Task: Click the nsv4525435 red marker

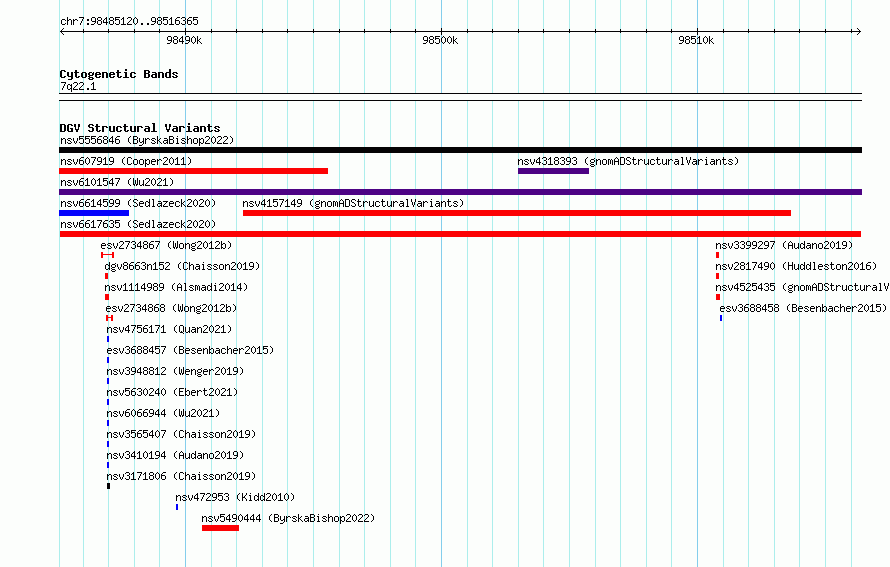Action: (x=718, y=297)
